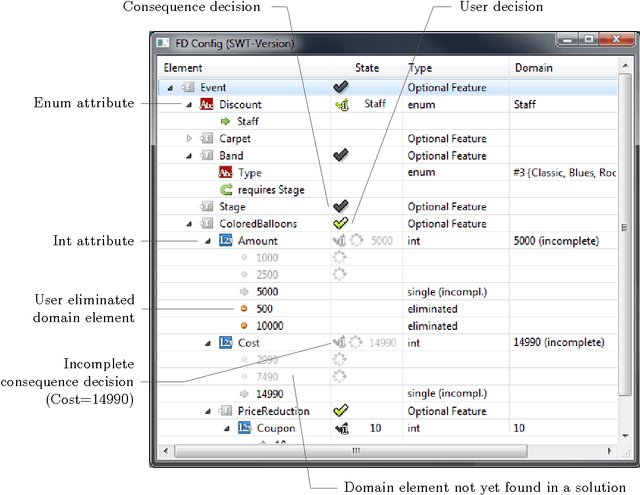Viewport: 640px width, 495px height.
Task: Click the Amount int attribute icon
Action: [225, 241]
